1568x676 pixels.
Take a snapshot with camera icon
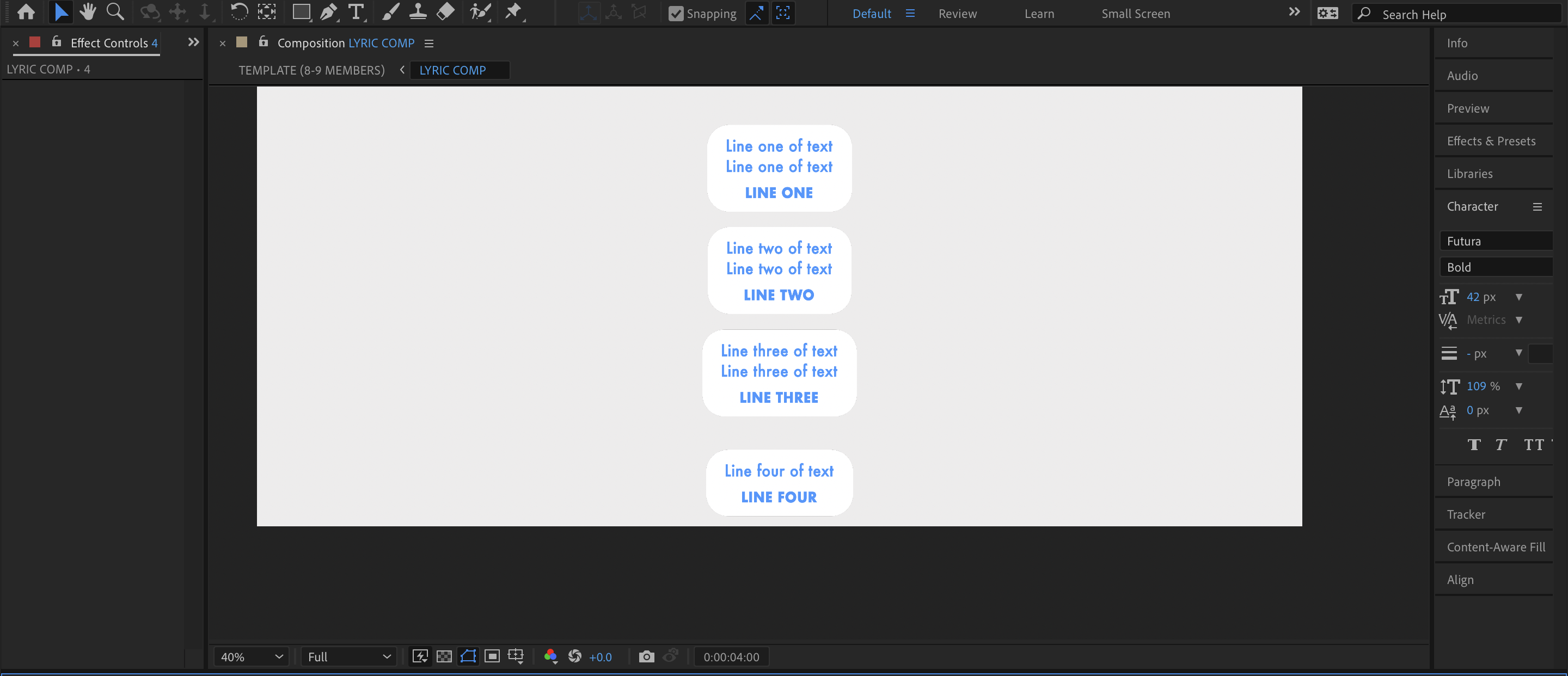click(646, 656)
